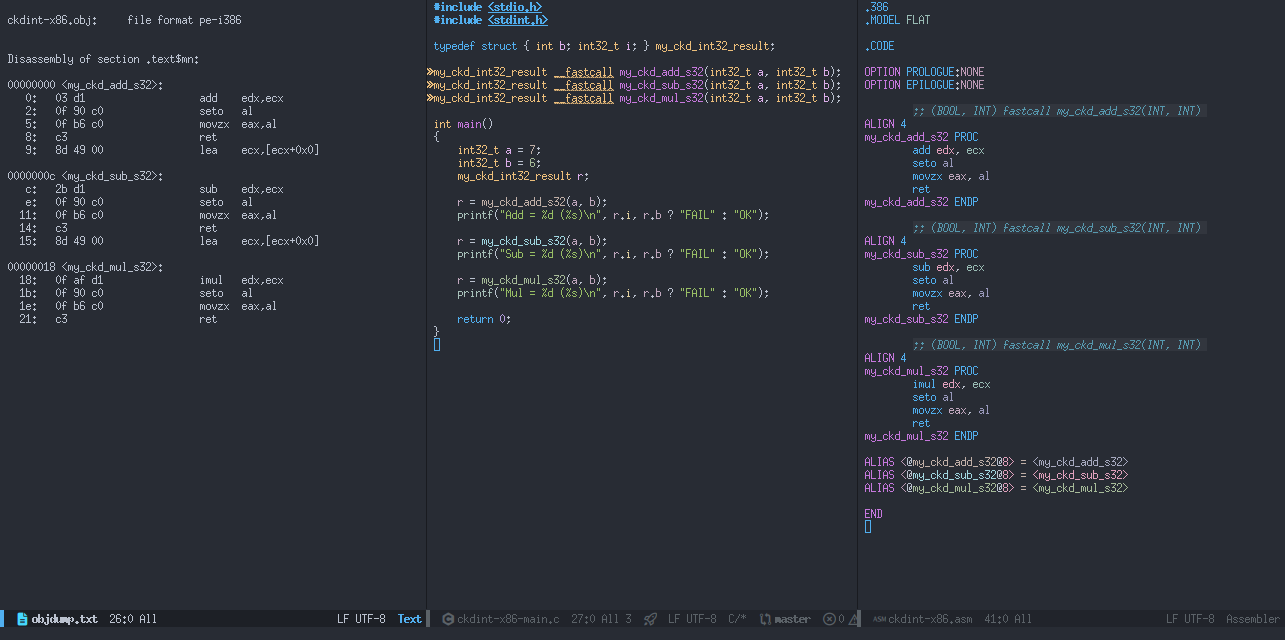Click the git branch icon beside master

(x=766, y=619)
